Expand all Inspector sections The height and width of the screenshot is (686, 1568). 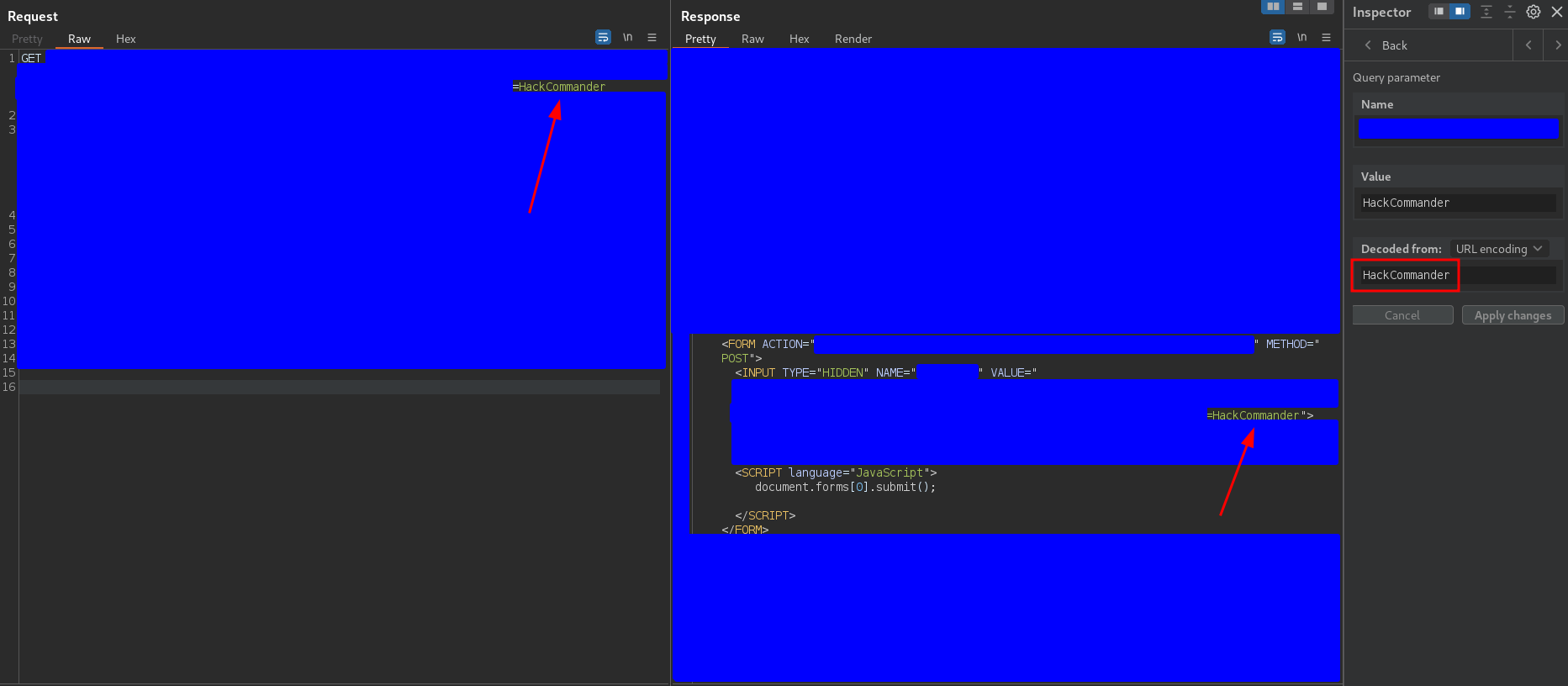[1486, 12]
